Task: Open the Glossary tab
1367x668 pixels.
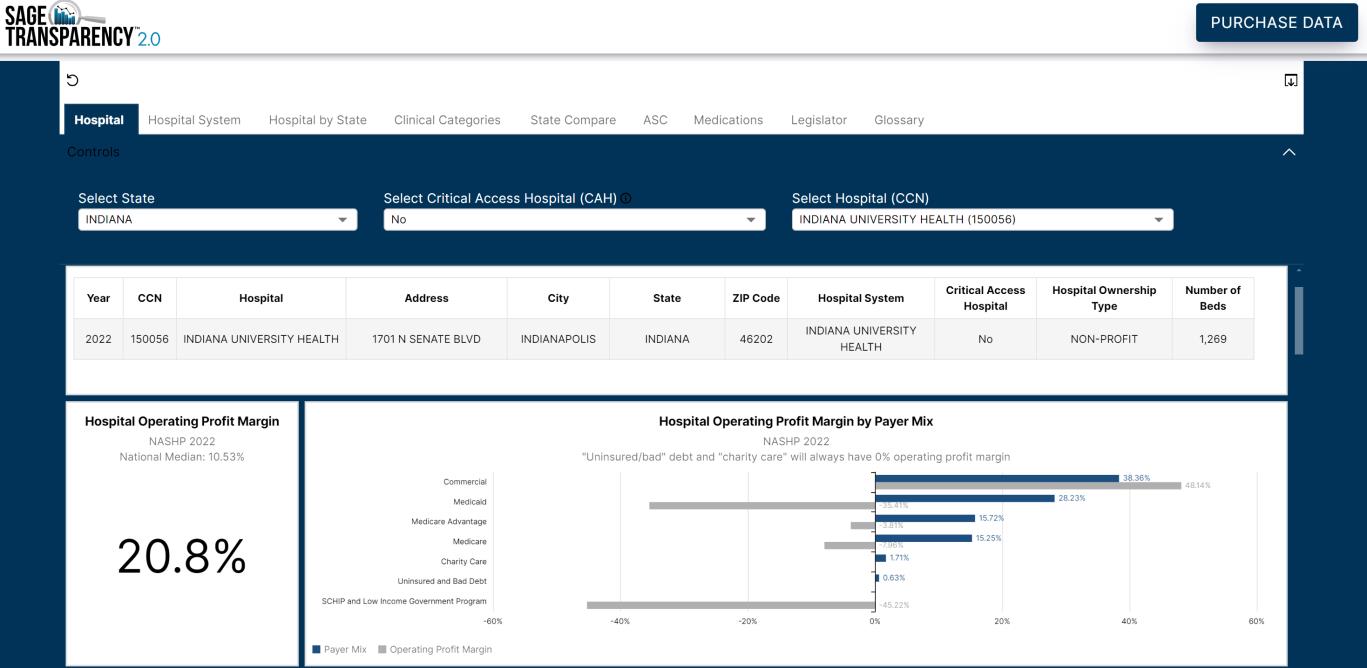Action: [x=898, y=118]
